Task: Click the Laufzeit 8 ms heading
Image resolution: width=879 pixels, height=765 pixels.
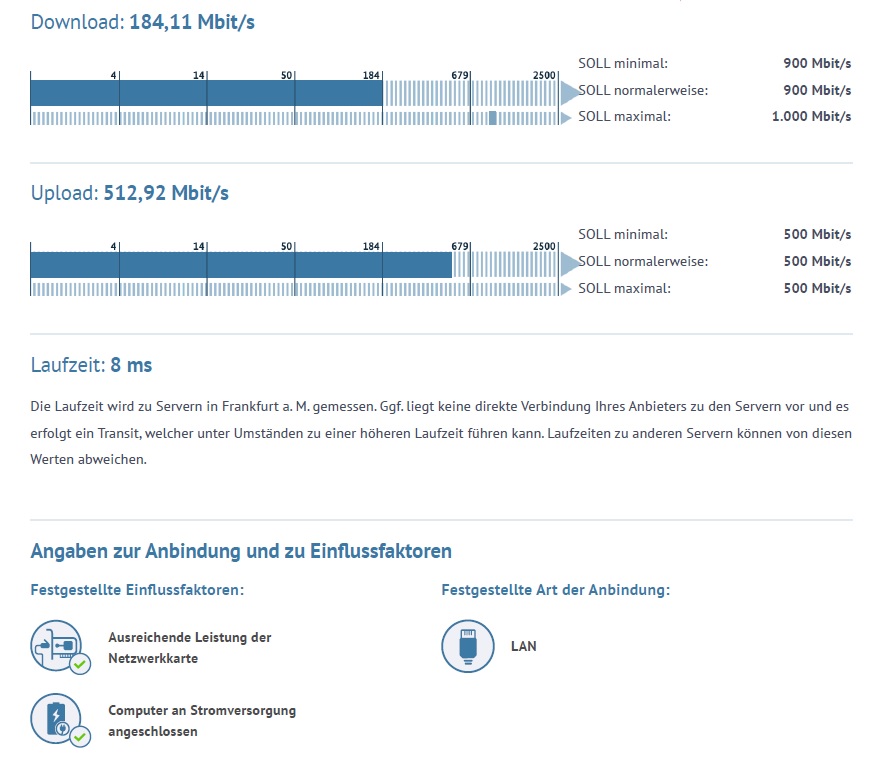Action: [91, 365]
